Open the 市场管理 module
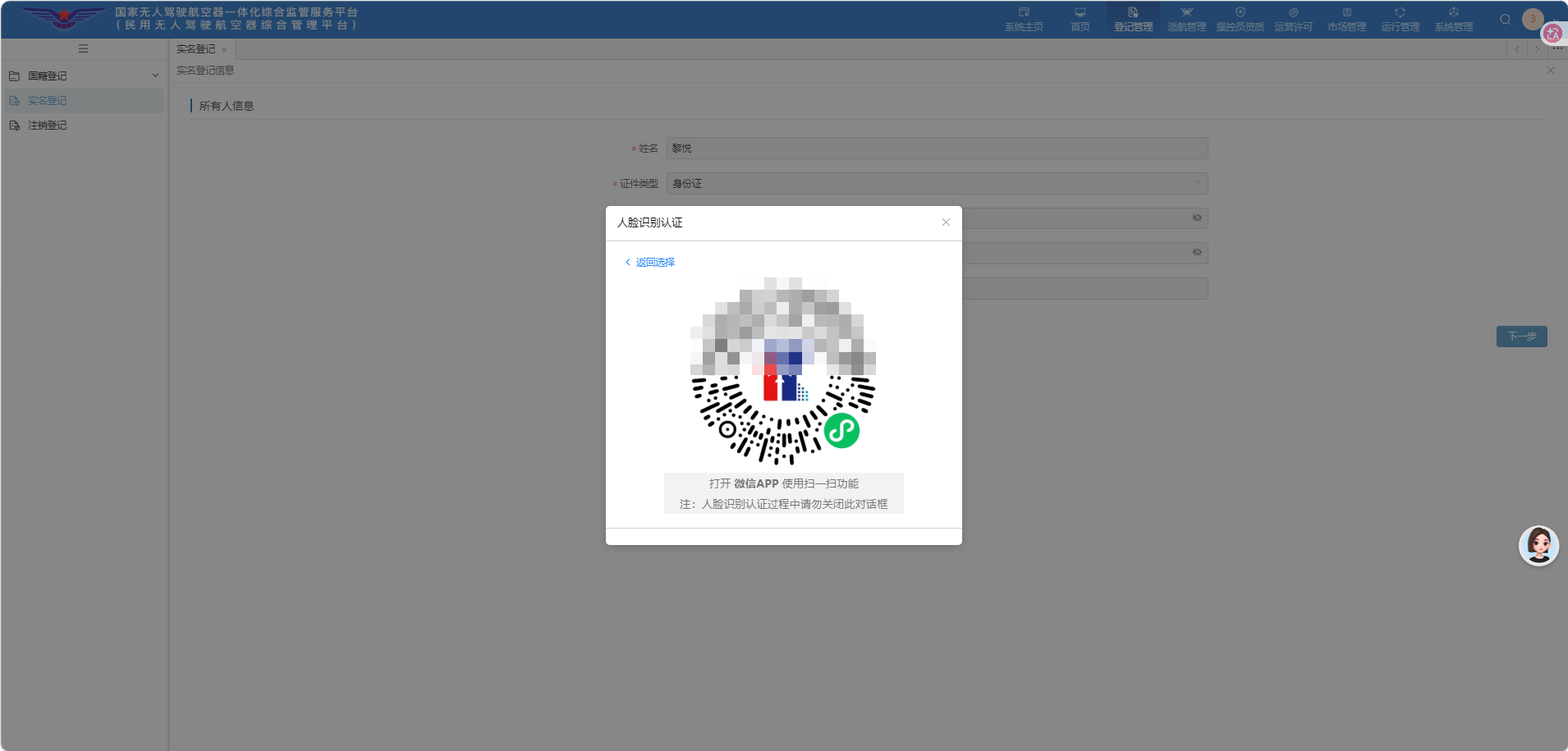 point(1346,20)
